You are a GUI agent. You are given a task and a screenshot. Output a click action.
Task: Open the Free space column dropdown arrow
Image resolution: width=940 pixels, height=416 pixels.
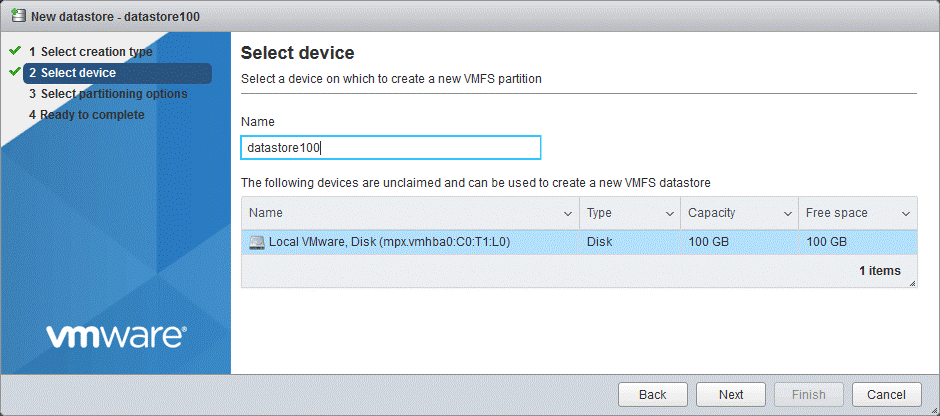905,214
